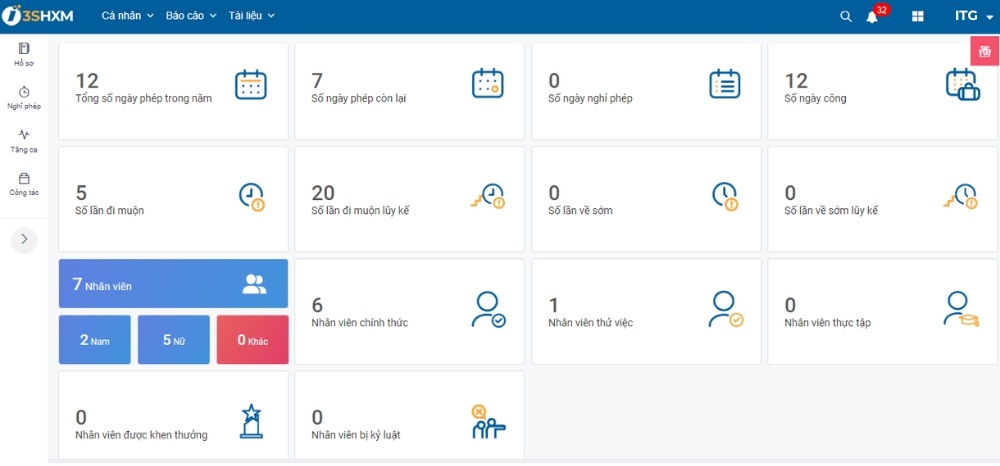This screenshot has height=466, width=1000.
Task: Open the Tài liệu dropdown menu
Action: tap(251, 16)
